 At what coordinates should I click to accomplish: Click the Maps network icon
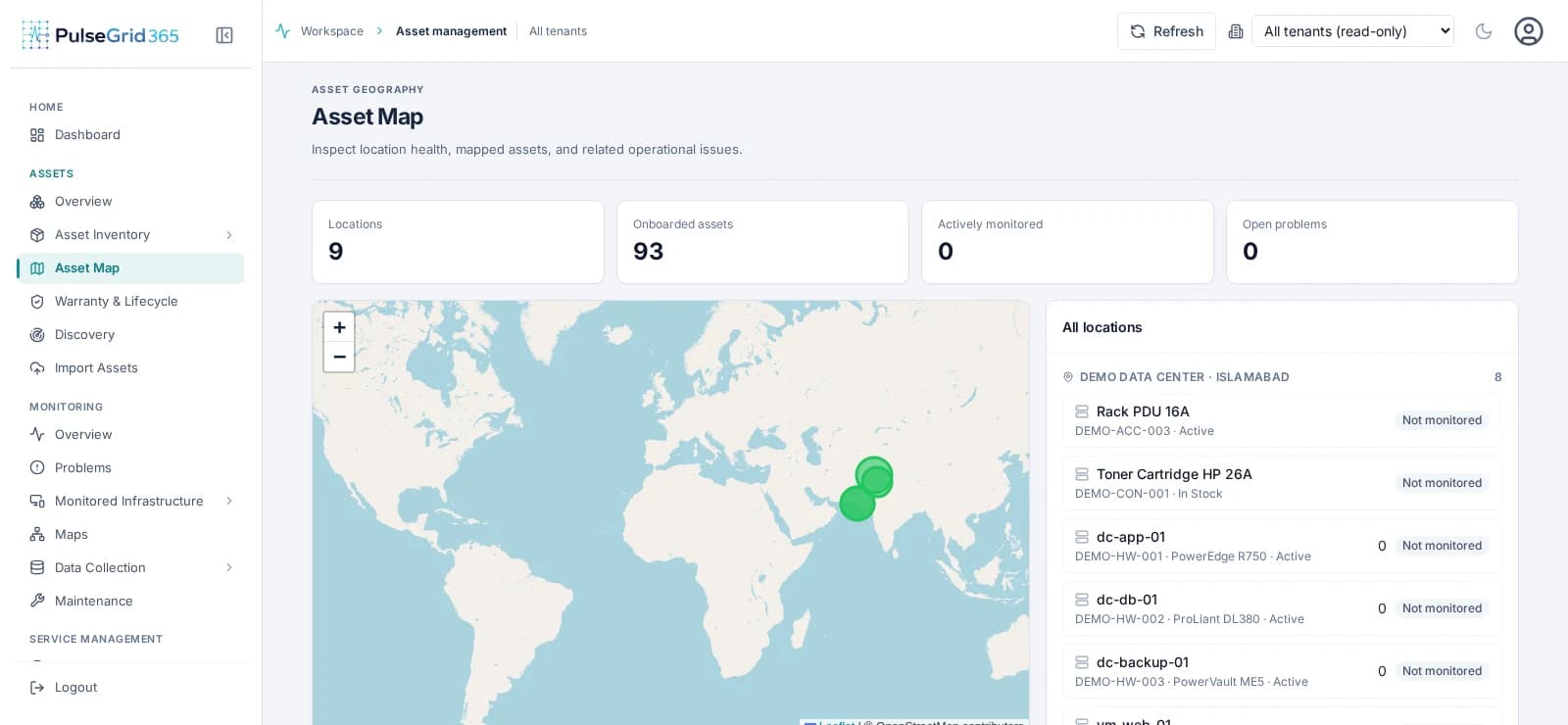[x=37, y=535]
